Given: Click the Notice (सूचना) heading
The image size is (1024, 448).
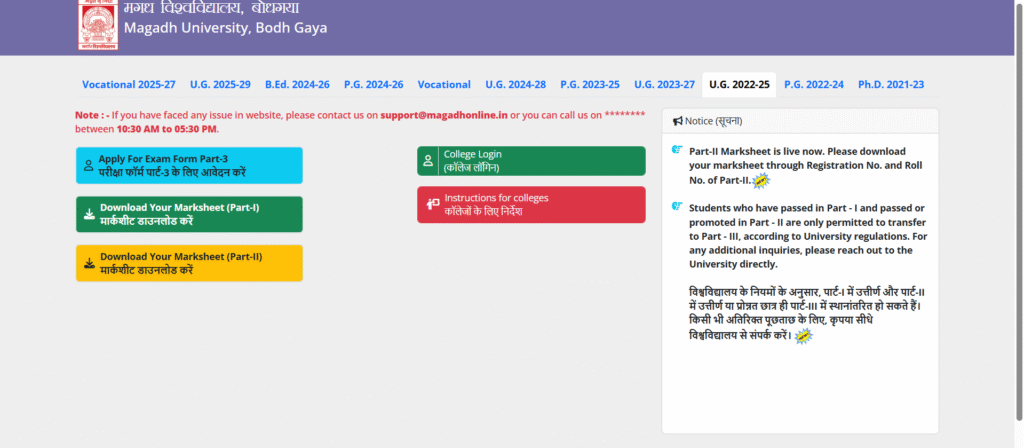Looking at the screenshot, I should coord(713,121).
